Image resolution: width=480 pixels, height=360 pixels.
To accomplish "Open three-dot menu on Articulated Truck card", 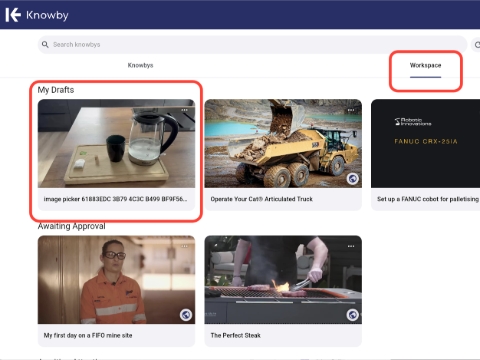I will (351, 110).
